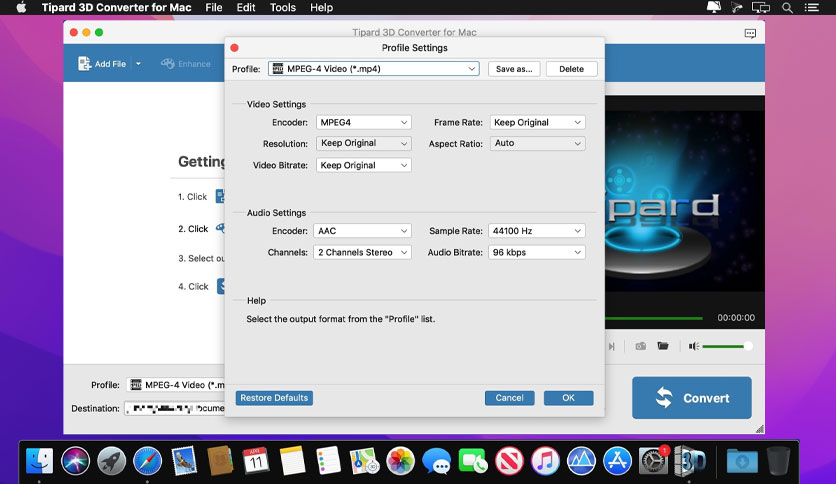The height and width of the screenshot is (484, 836).
Task: Open the Video Bitrate dropdown
Action: [x=364, y=165]
